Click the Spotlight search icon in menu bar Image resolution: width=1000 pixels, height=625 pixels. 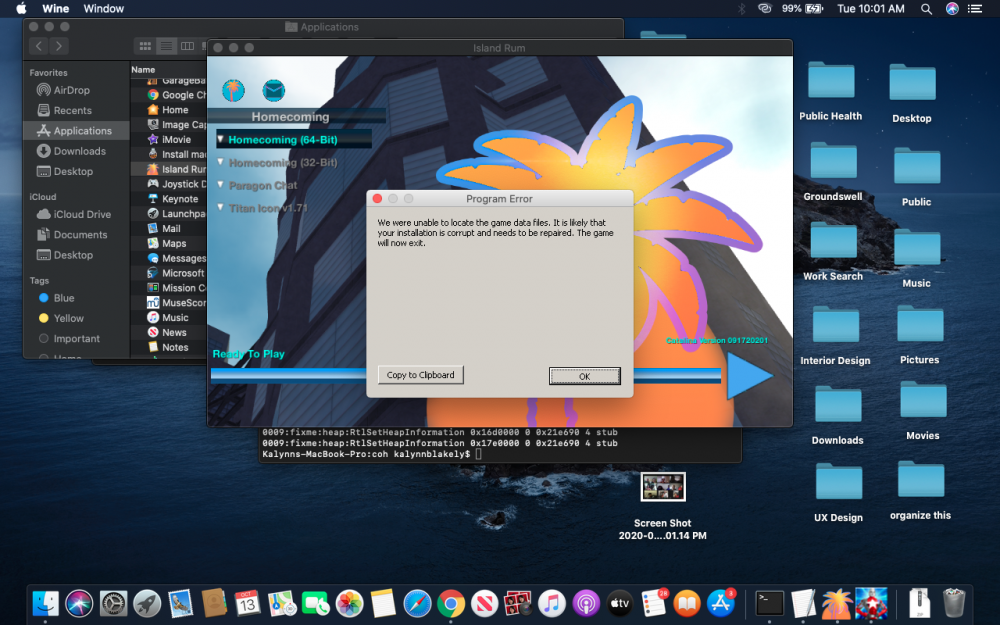pos(926,9)
